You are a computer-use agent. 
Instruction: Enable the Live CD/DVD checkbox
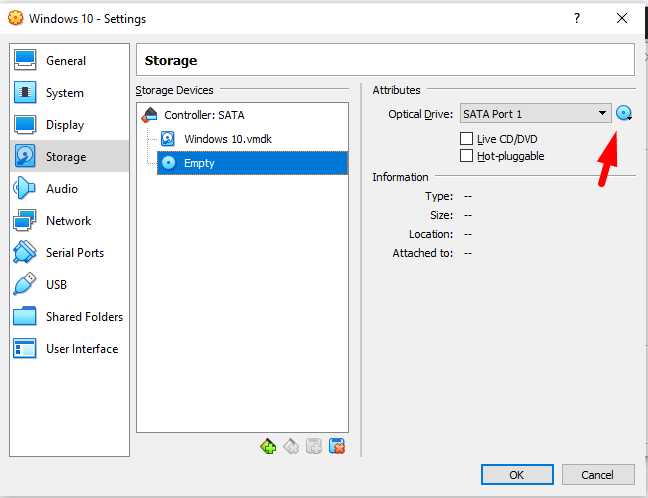[467, 139]
